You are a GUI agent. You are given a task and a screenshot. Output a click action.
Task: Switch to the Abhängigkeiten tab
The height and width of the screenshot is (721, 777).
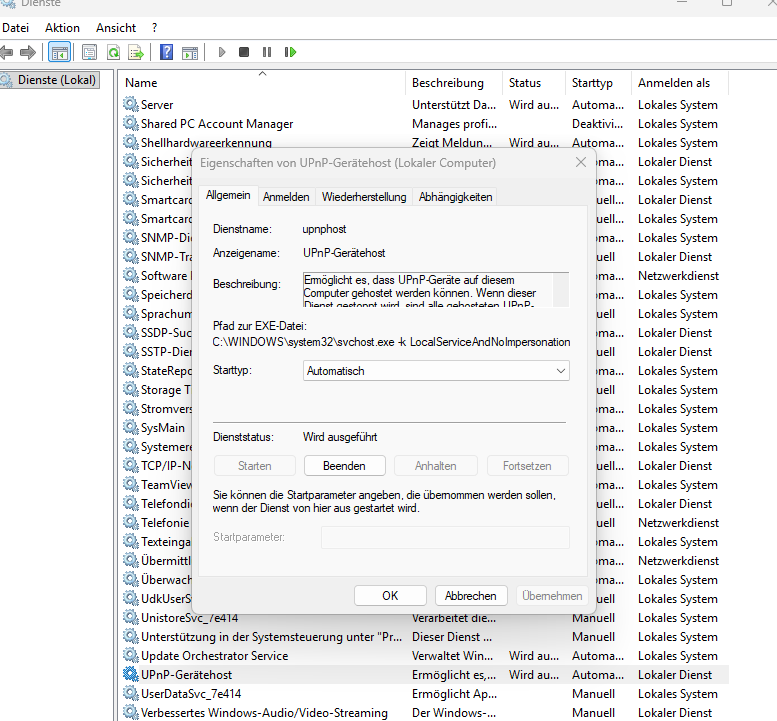click(x=455, y=197)
